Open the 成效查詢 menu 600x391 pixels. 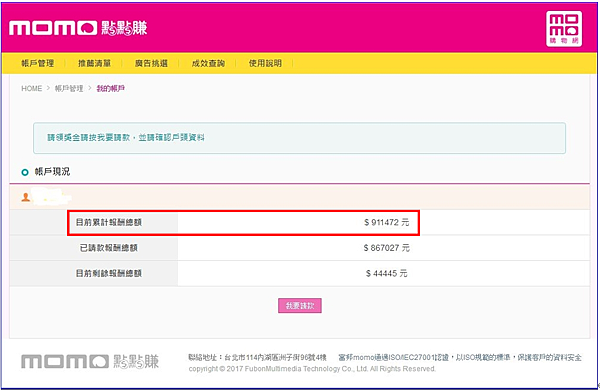(x=208, y=63)
